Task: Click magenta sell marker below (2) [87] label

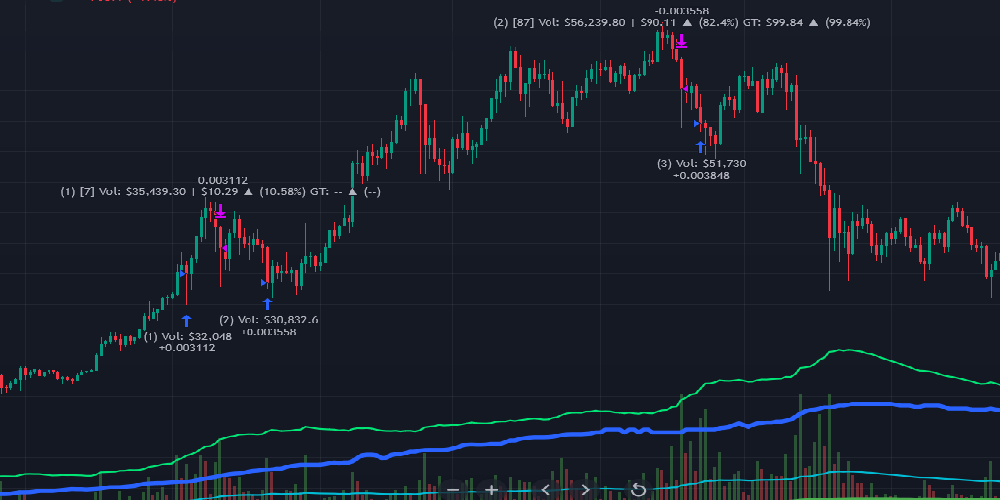Action: (x=681, y=42)
